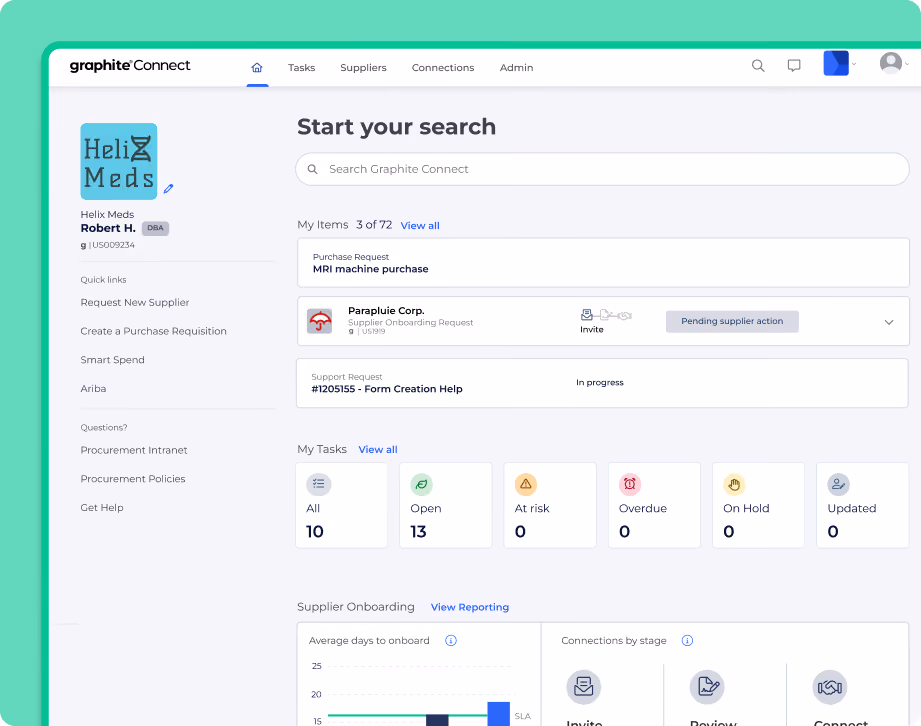Viewport: 921px width, 726px height.
Task: Go to the Suppliers tab
Action: [363, 68]
